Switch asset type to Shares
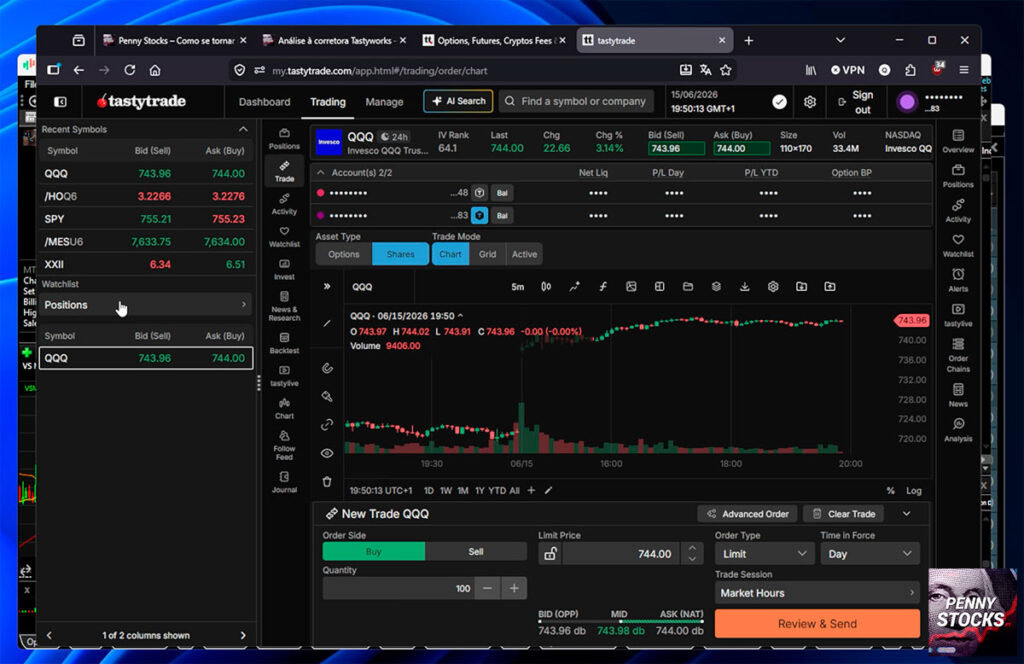The image size is (1024, 664). coord(400,254)
